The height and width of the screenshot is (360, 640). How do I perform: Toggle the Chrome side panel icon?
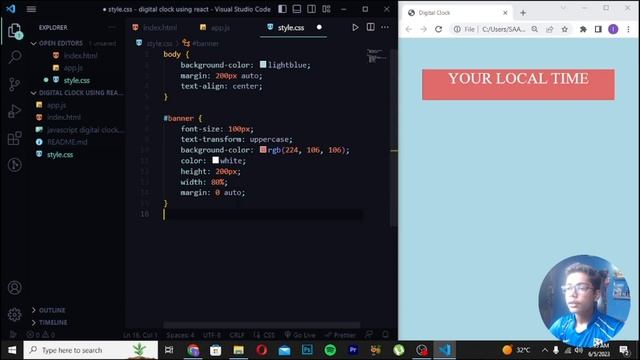click(x=598, y=29)
